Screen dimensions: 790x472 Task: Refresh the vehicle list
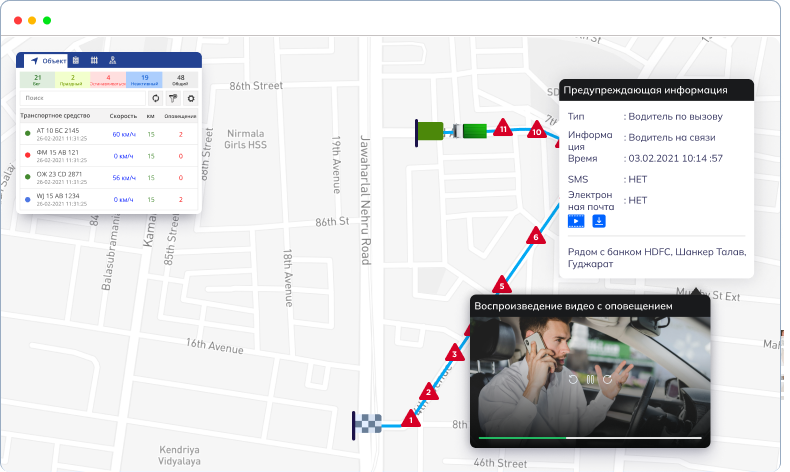(156, 98)
